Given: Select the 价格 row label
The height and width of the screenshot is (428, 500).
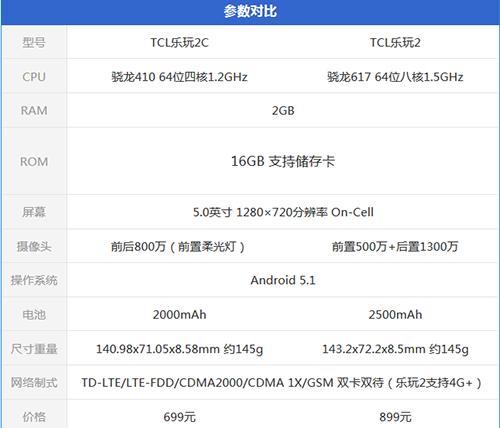Looking at the screenshot, I should [34, 417].
